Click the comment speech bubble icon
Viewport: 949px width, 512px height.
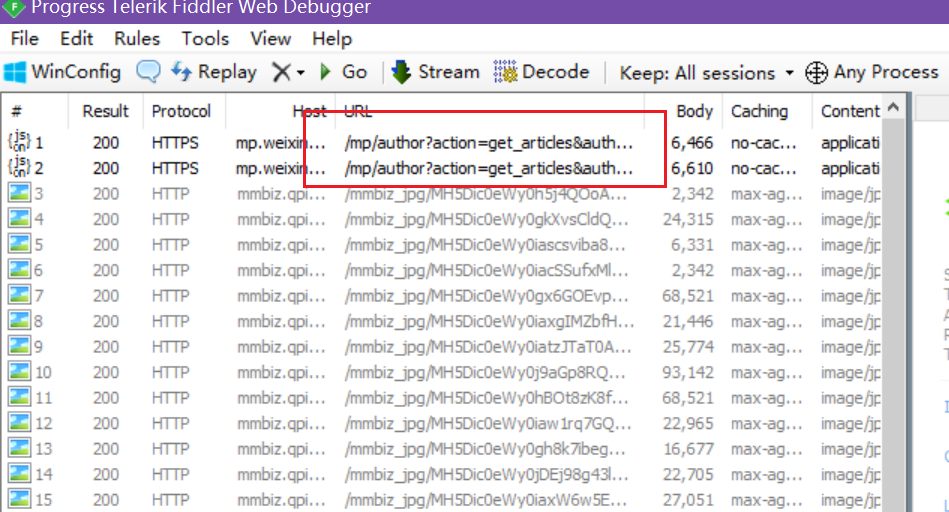(x=148, y=71)
